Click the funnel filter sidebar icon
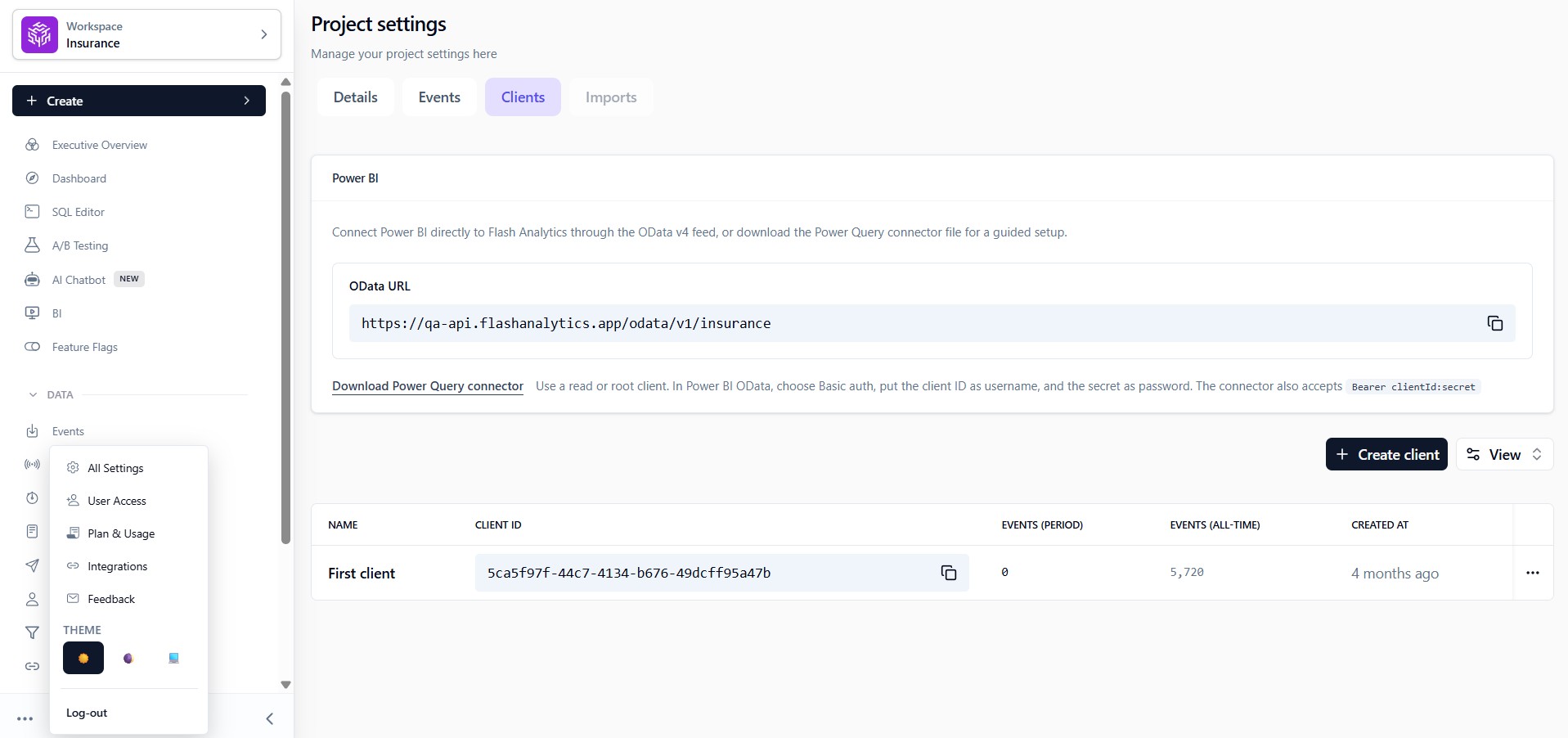1568x738 pixels. coord(32,632)
